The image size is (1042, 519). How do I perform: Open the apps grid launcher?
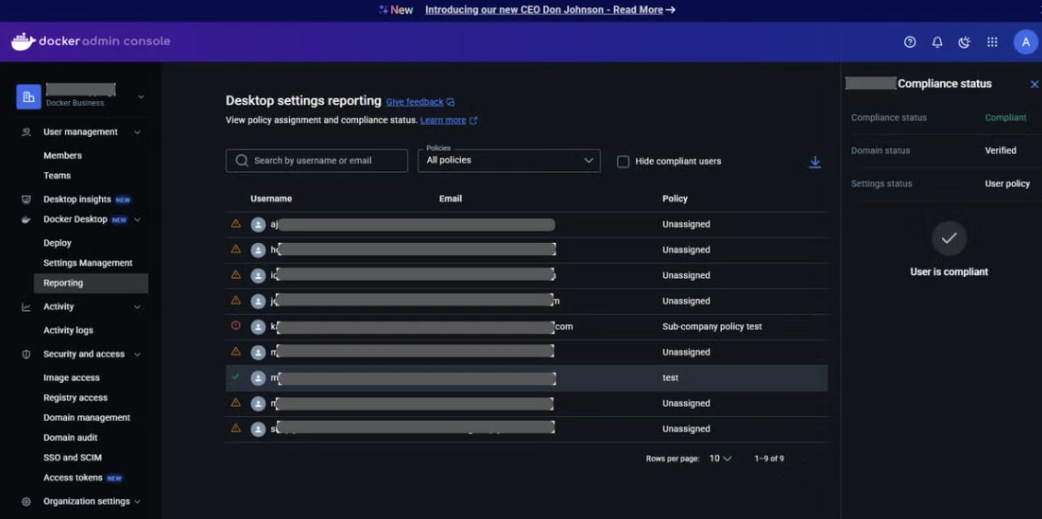point(992,42)
